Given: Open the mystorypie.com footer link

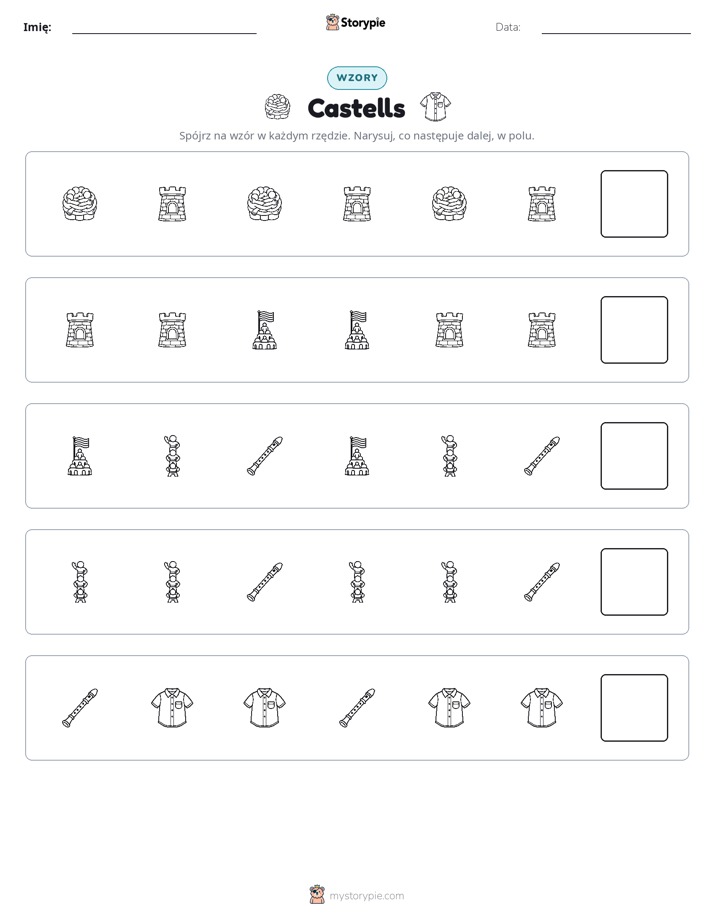Looking at the screenshot, I should point(366,896).
